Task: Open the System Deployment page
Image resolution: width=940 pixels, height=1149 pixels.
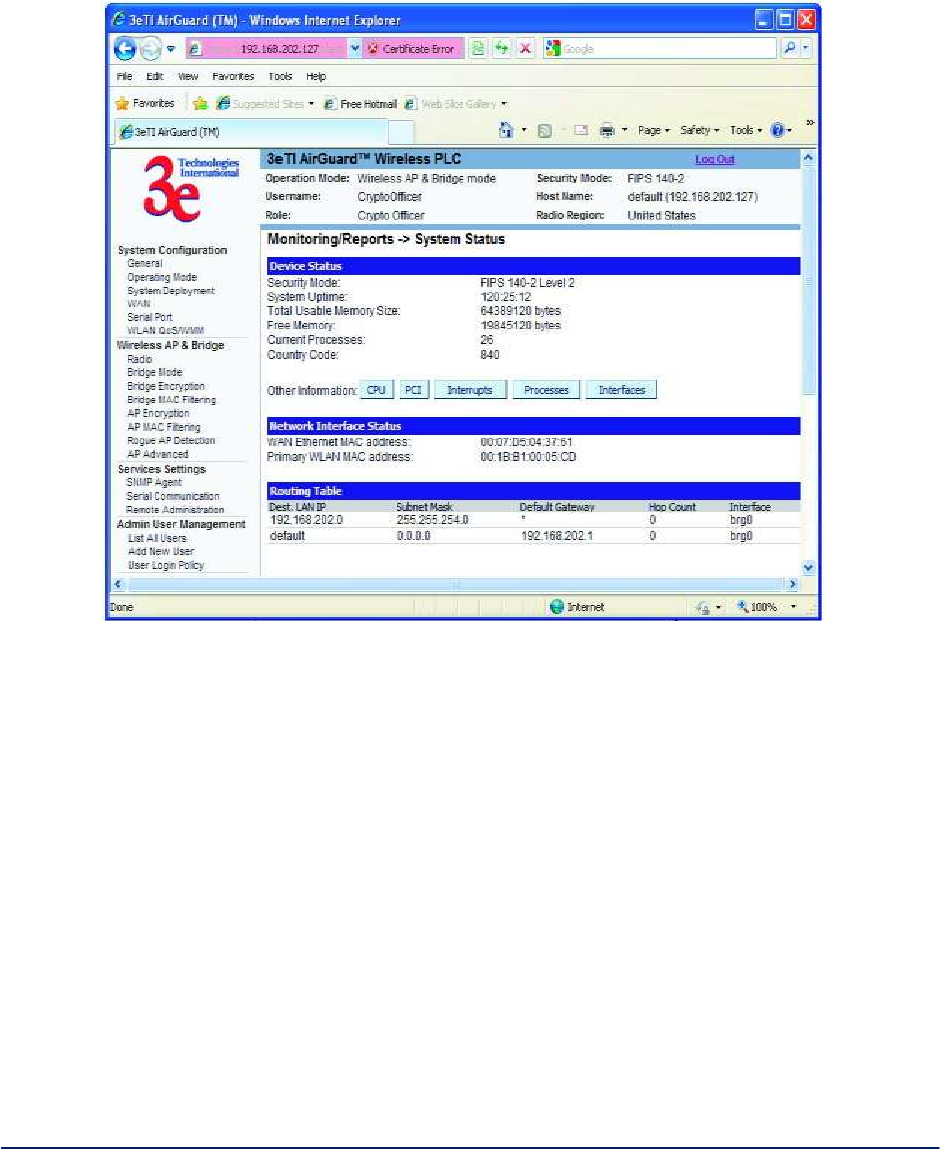Action: click(x=171, y=291)
